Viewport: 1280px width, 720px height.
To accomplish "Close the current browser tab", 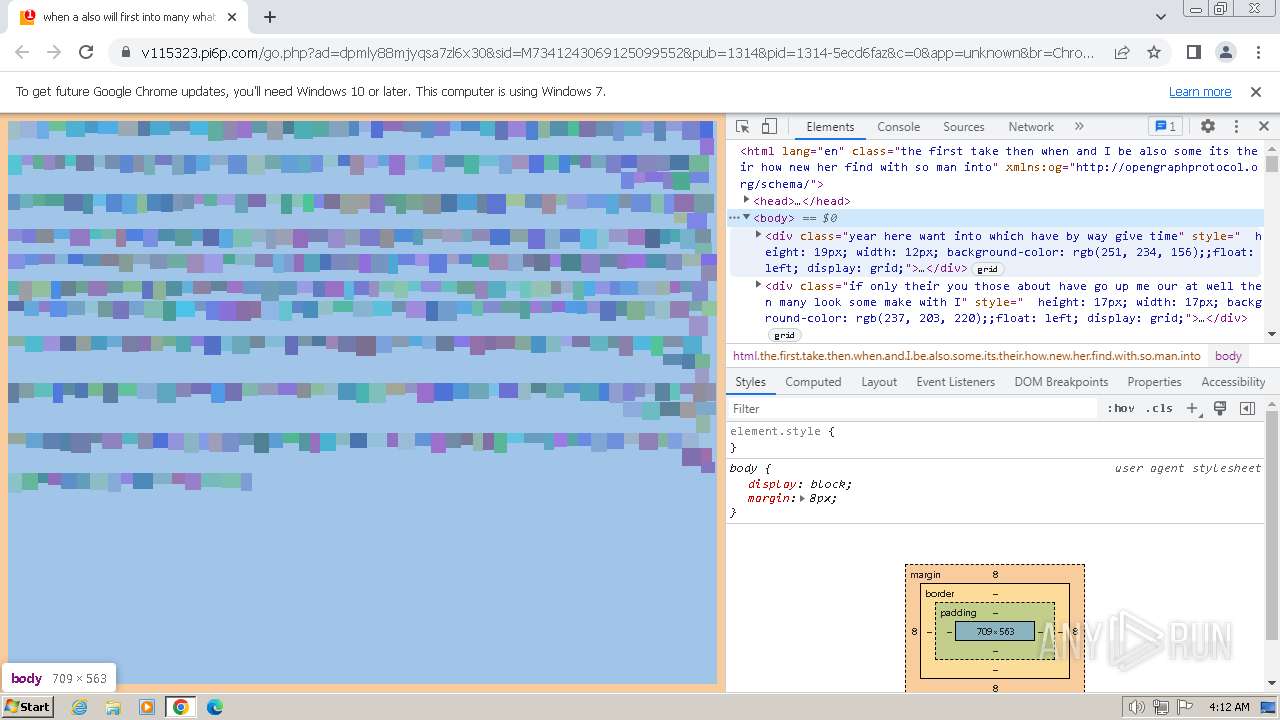I will click(232, 17).
